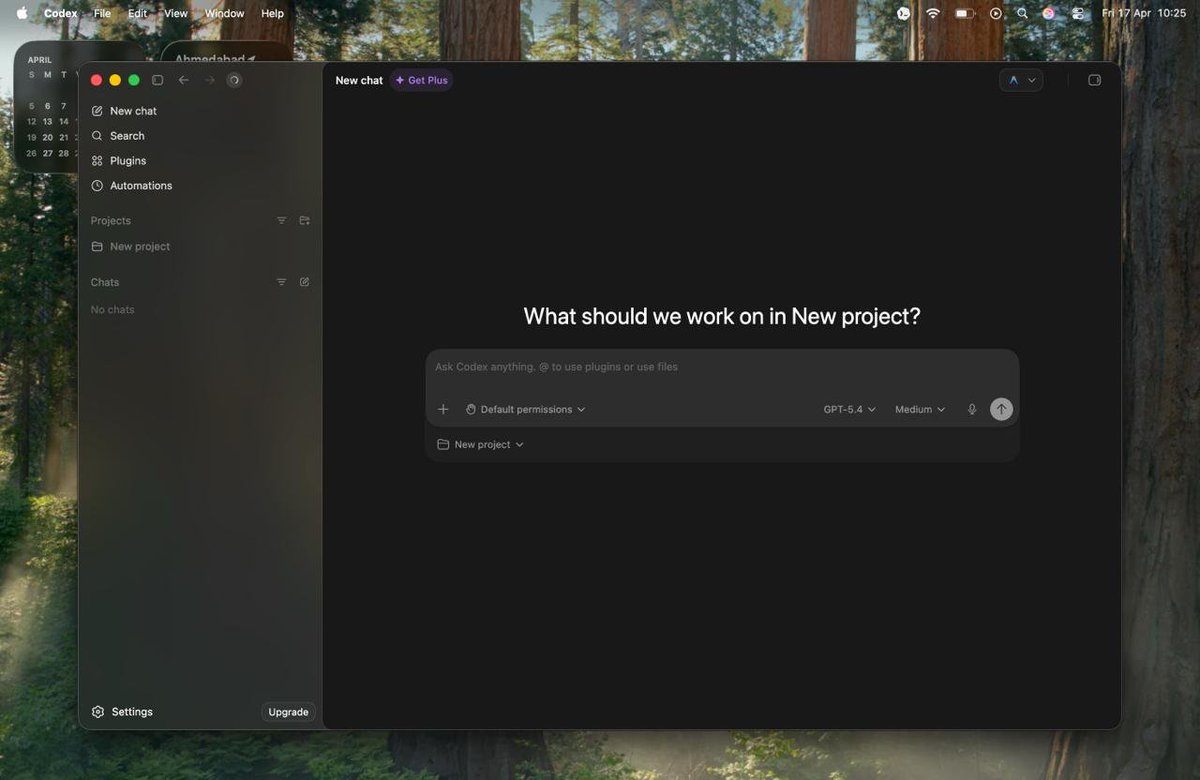Add a new project folder icon
Image resolution: width=1200 pixels, height=780 pixels.
(304, 221)
